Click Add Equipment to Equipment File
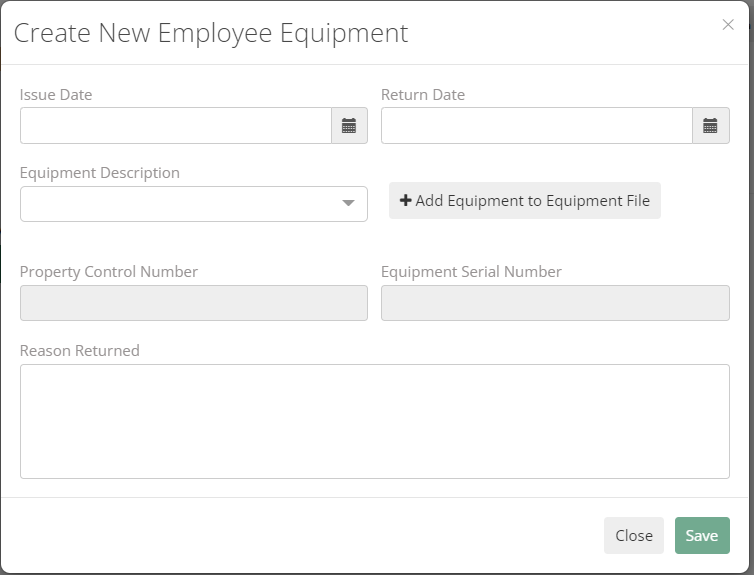Screen dimensions: 754x575 [525, 200]
